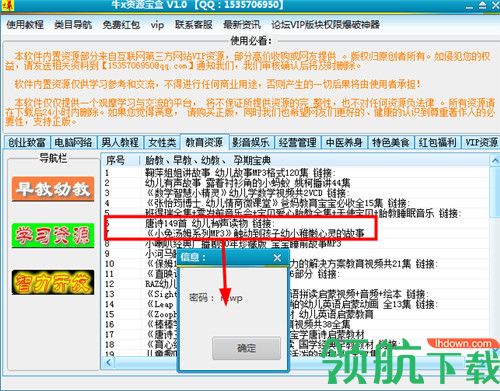Close the 牛x资源宝盒 main window
Screen dimensions: 500x391
[495, 5]
